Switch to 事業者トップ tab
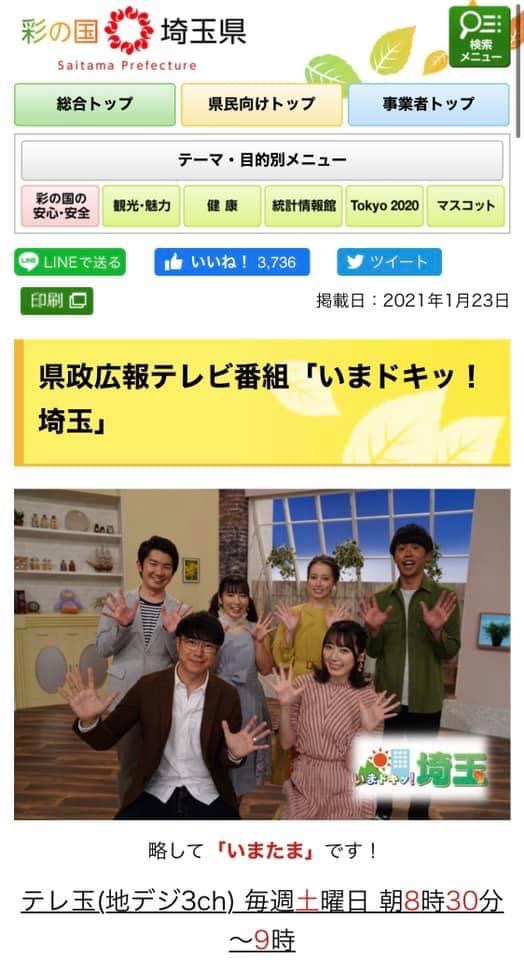Image resolution: width=524 pixels, height=960 pixels. click(429, 105)
